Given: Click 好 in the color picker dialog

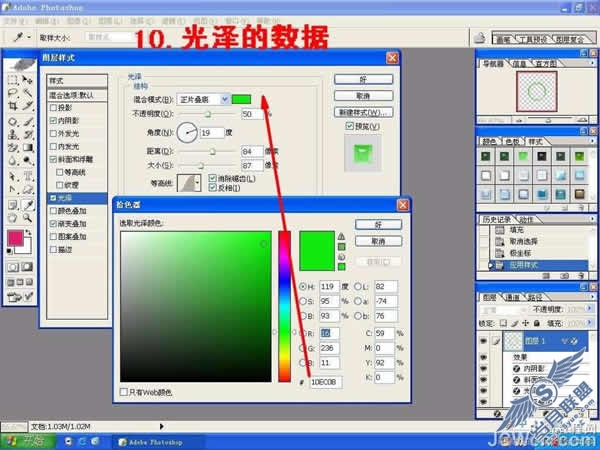Looking at the screenshot, I should (x=378, y=225).
